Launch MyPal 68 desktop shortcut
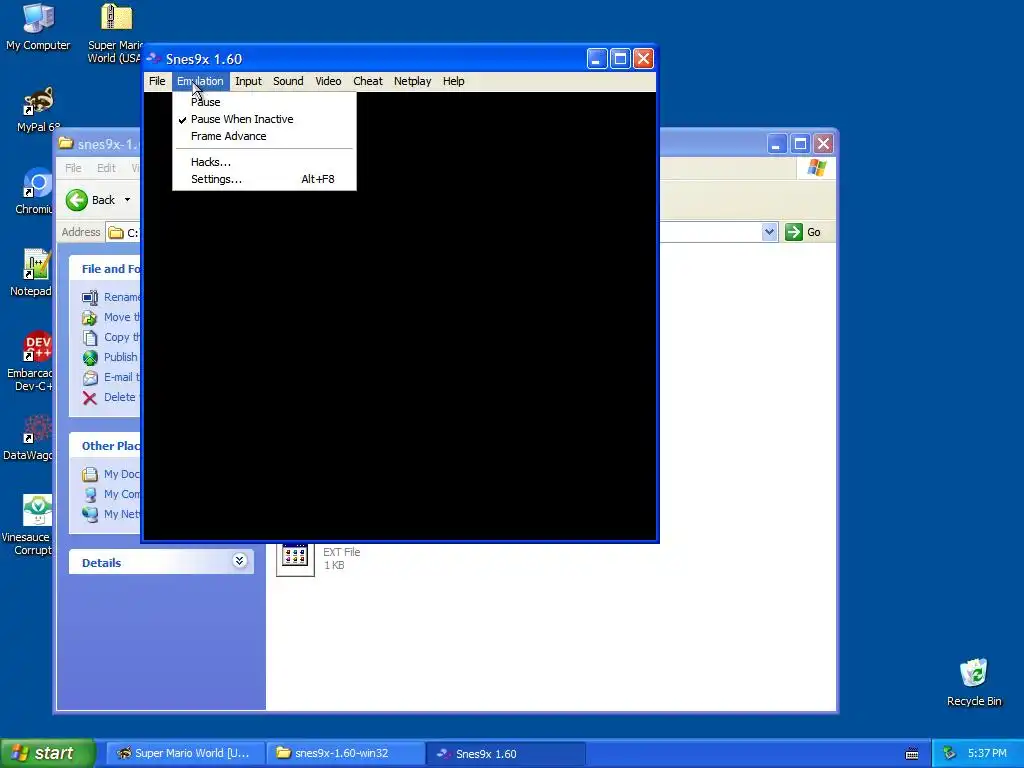The image size is (1024, 768). click(38, 110)
